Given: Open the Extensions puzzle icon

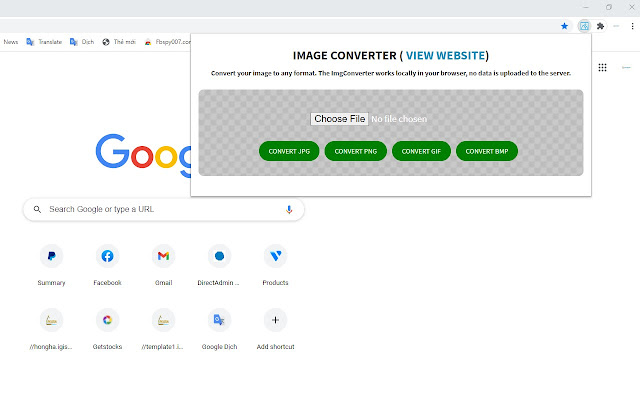Looking at the screenshot, I should click(600, 26).
